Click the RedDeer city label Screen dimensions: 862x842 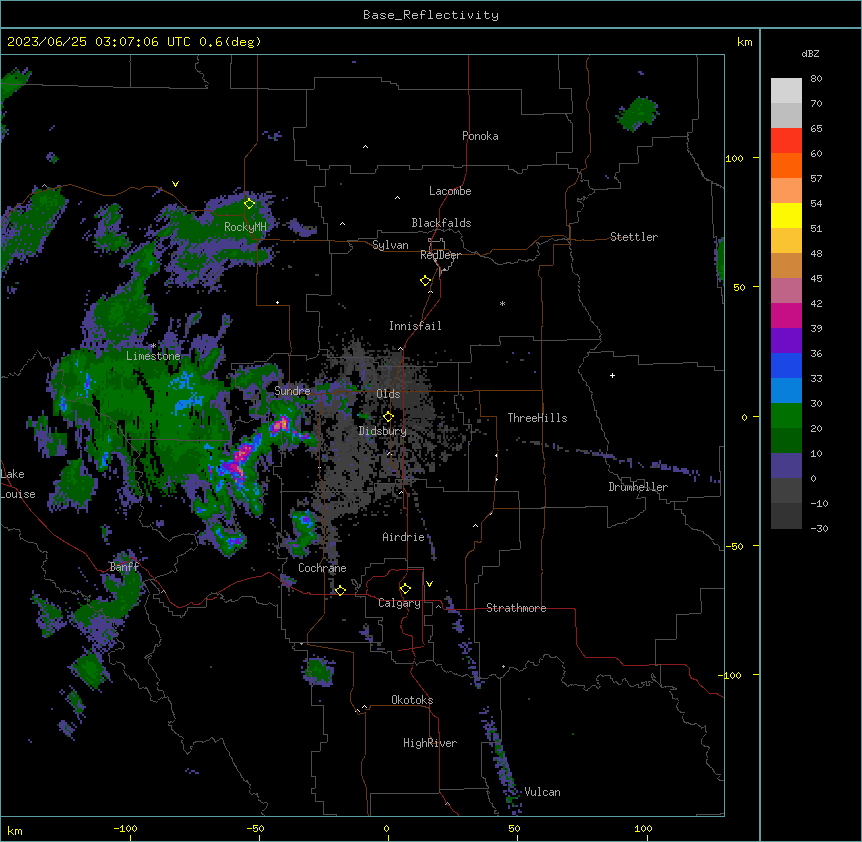click(440, 255)
